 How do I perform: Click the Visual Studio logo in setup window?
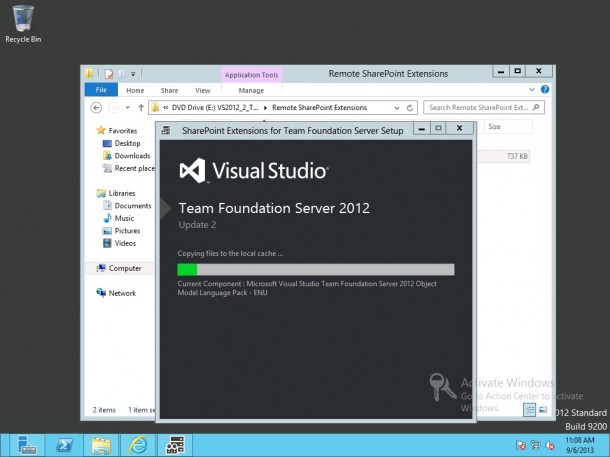click(254, 170)
